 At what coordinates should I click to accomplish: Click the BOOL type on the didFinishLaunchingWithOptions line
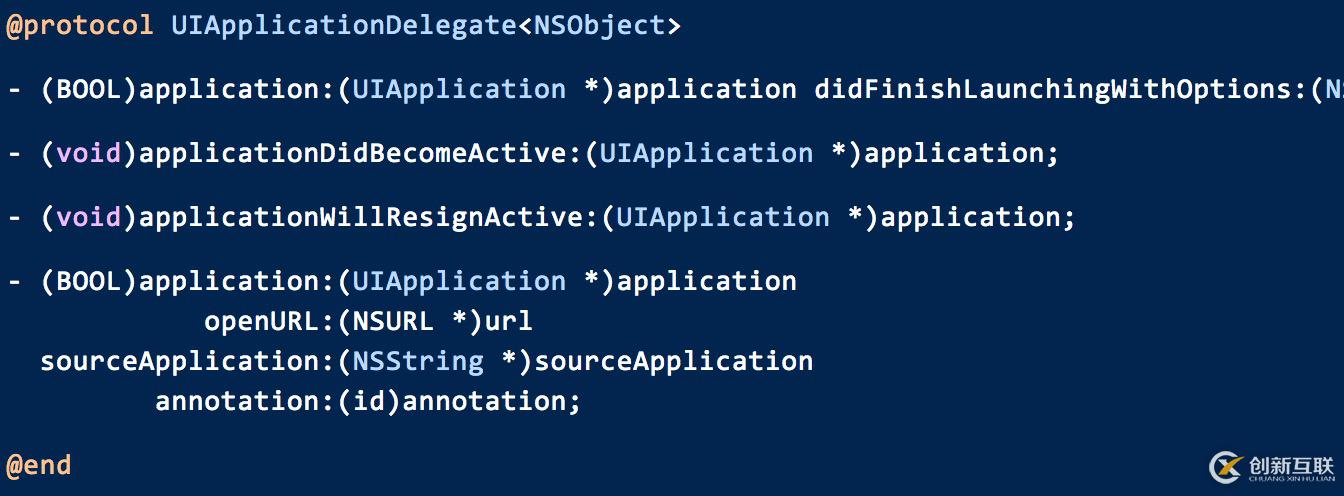(88, 89)
